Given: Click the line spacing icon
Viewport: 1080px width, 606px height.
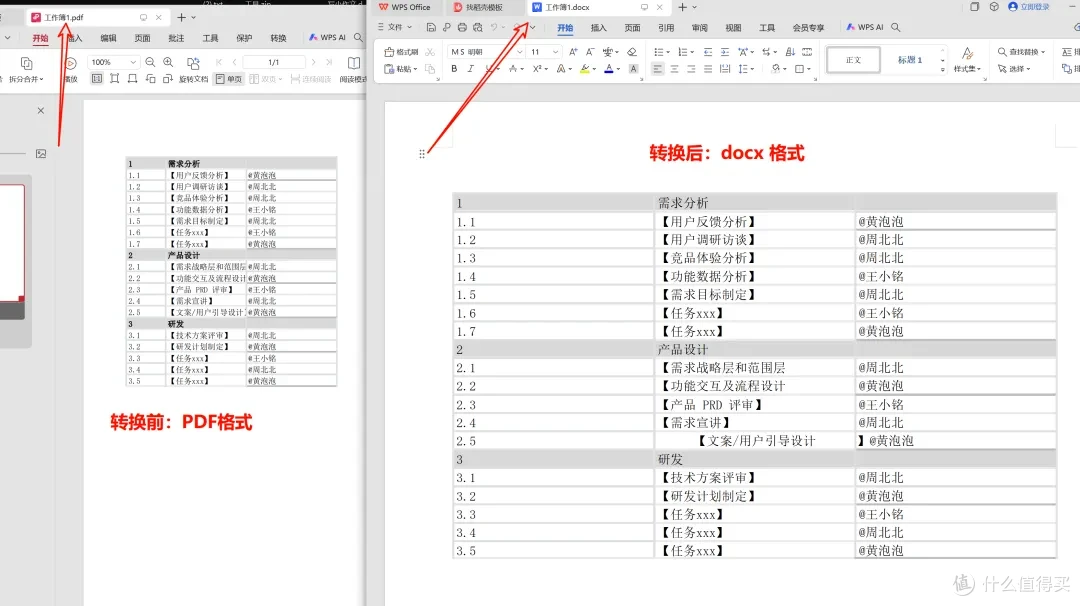Looking at the screenshot, I should (x=743, y=69).
